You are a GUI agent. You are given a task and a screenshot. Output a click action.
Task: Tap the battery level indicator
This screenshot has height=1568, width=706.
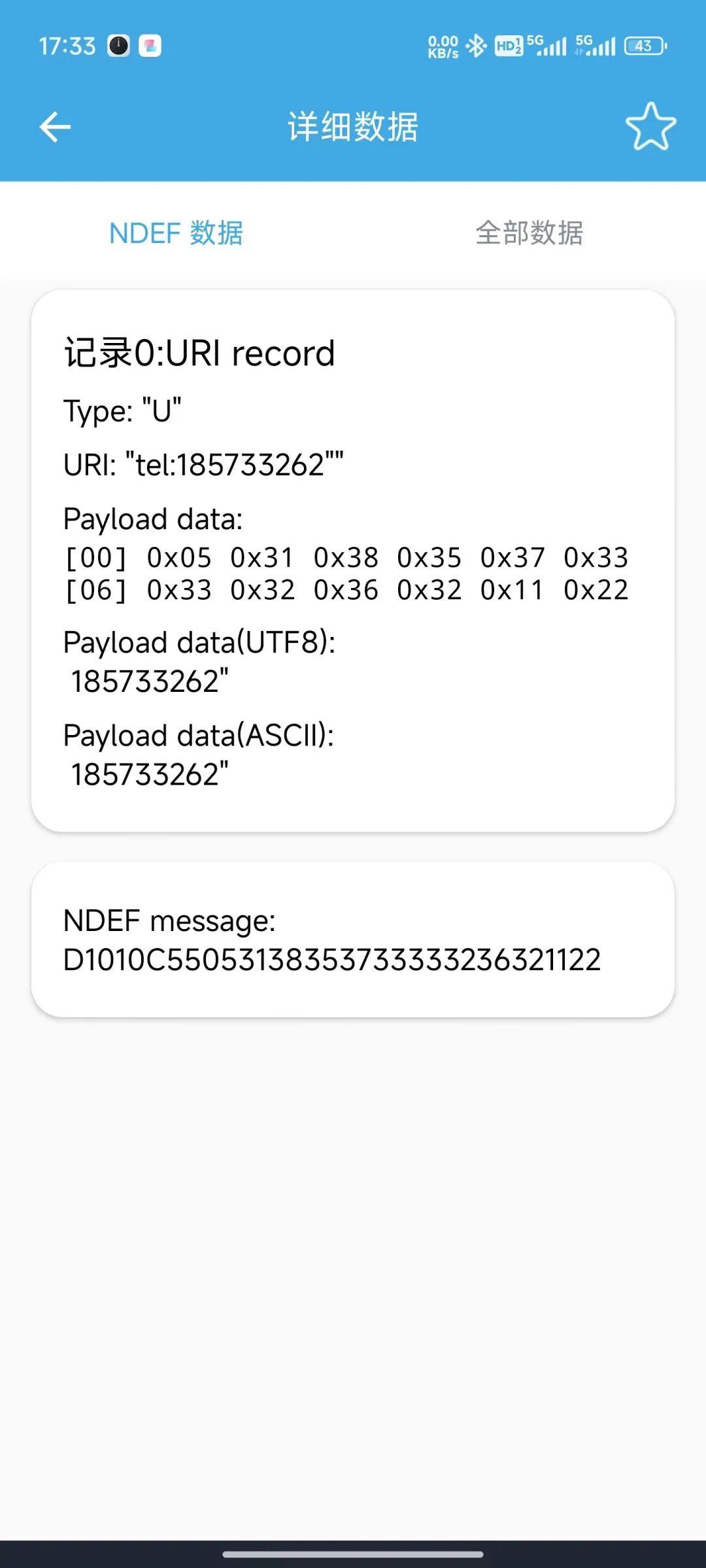(645, 46)
